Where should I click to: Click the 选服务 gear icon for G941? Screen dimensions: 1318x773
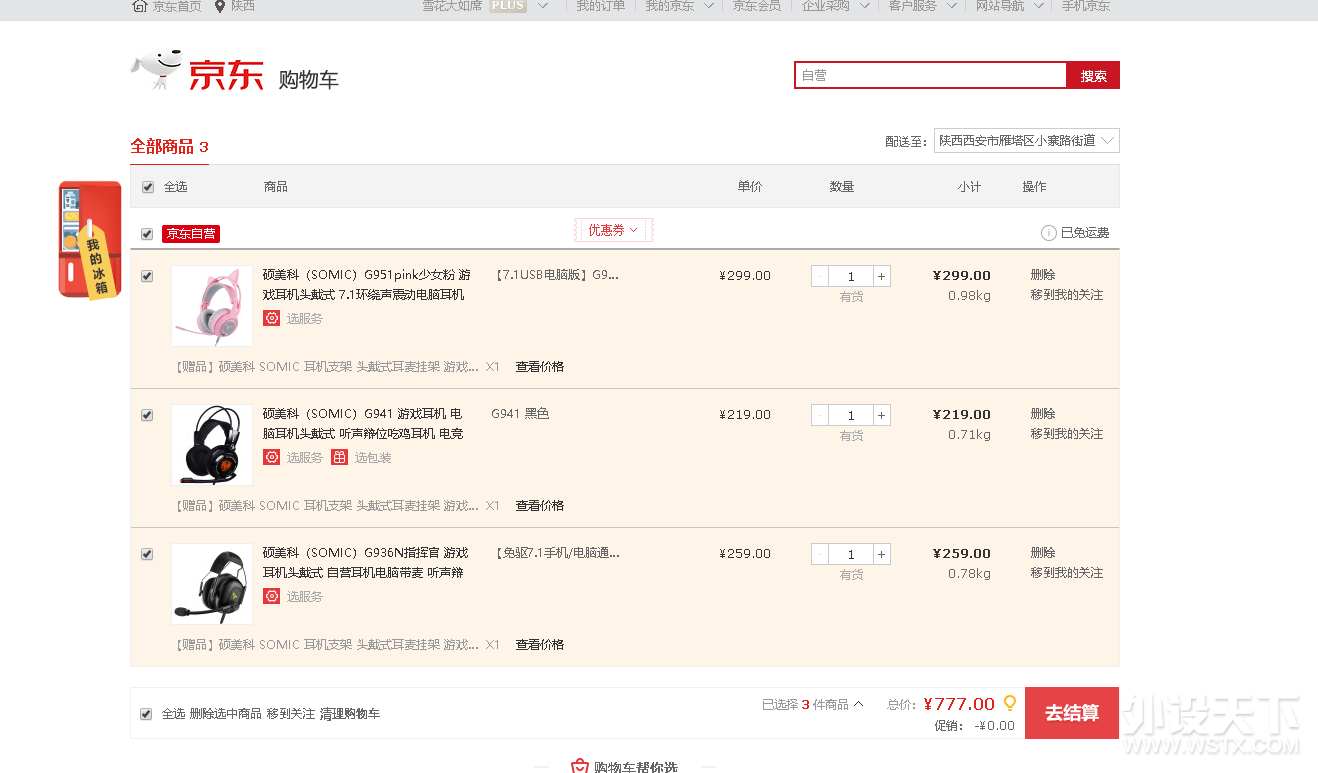[x=272, y=457]
